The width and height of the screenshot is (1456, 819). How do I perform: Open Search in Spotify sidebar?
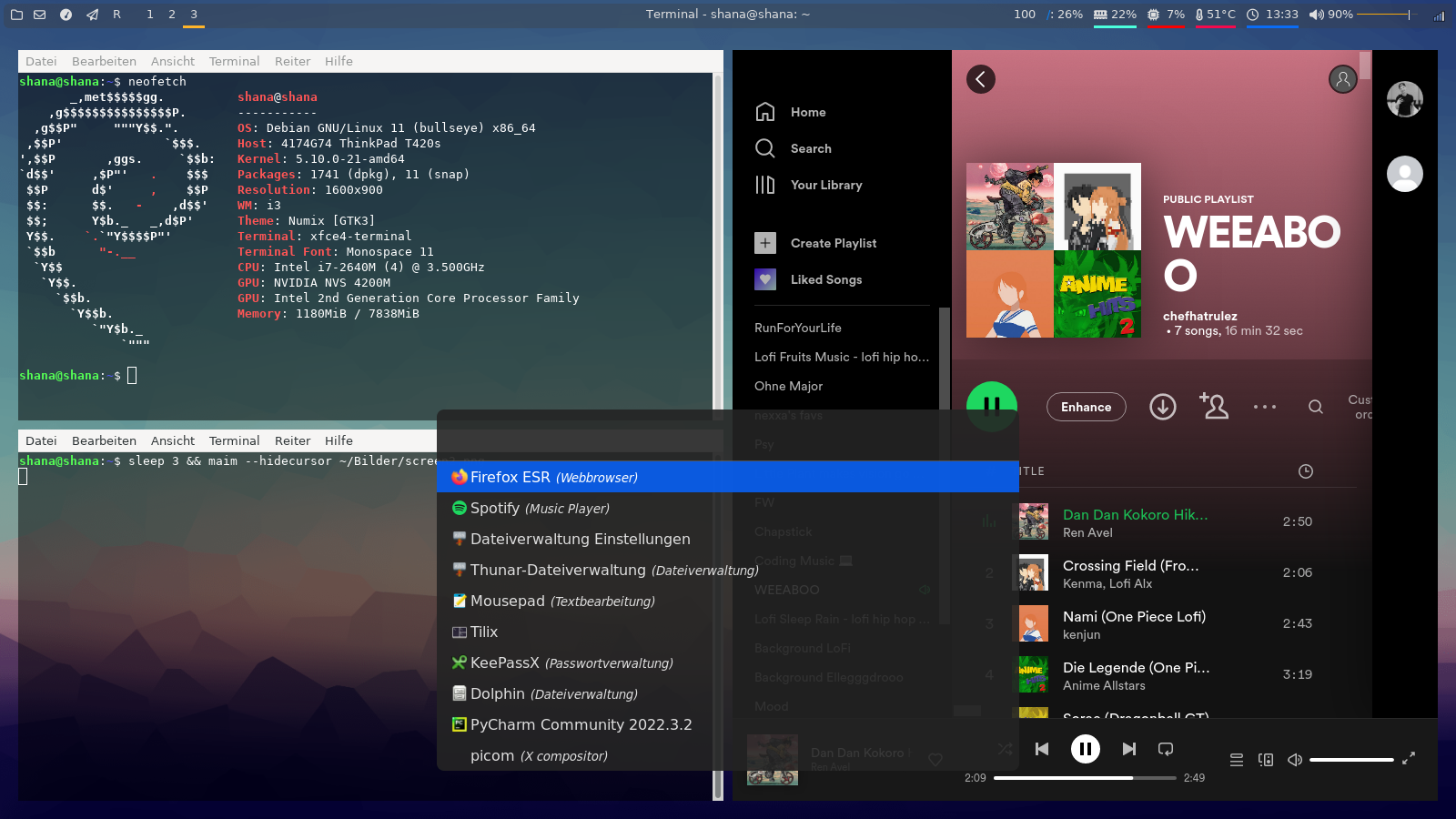[793, 148]
